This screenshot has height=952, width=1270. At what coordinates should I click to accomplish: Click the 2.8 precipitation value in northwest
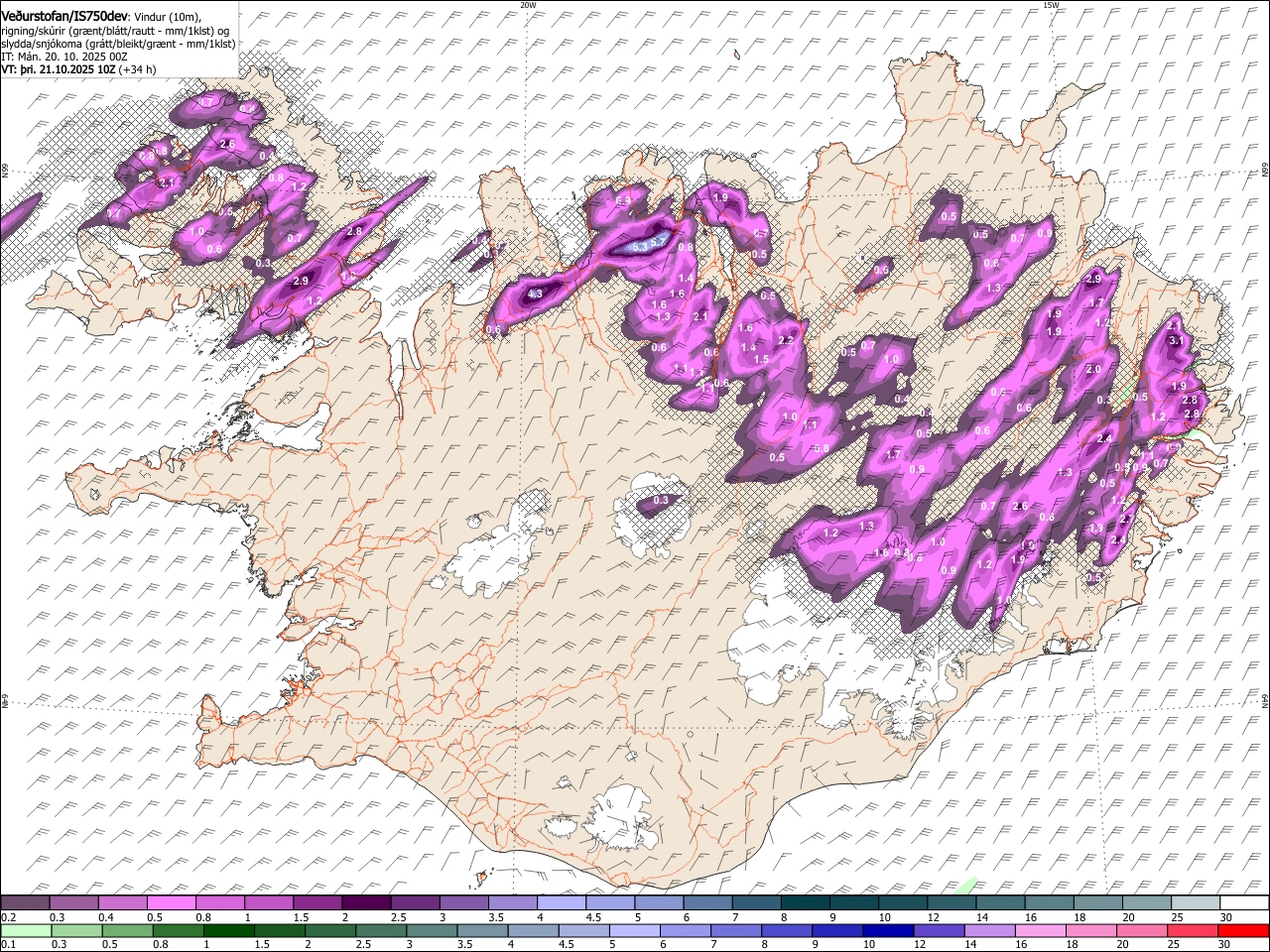354,231
